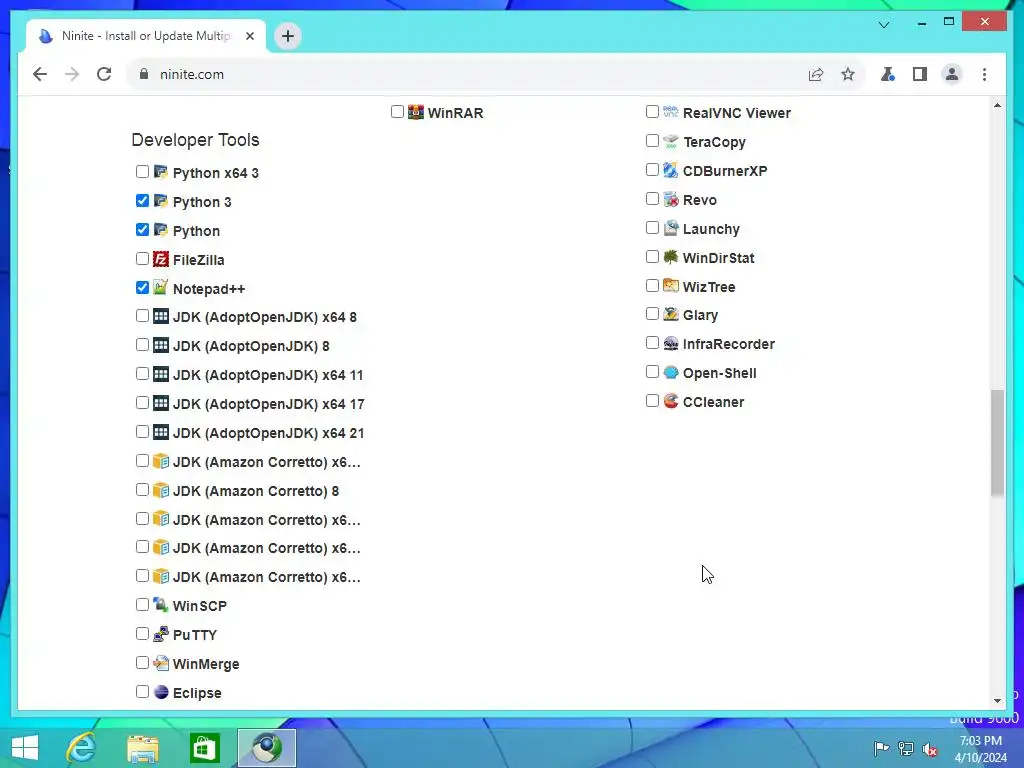The image size is (1024, 768).
Task: Click the scrollbar down arrow
Action: [997, 701]
